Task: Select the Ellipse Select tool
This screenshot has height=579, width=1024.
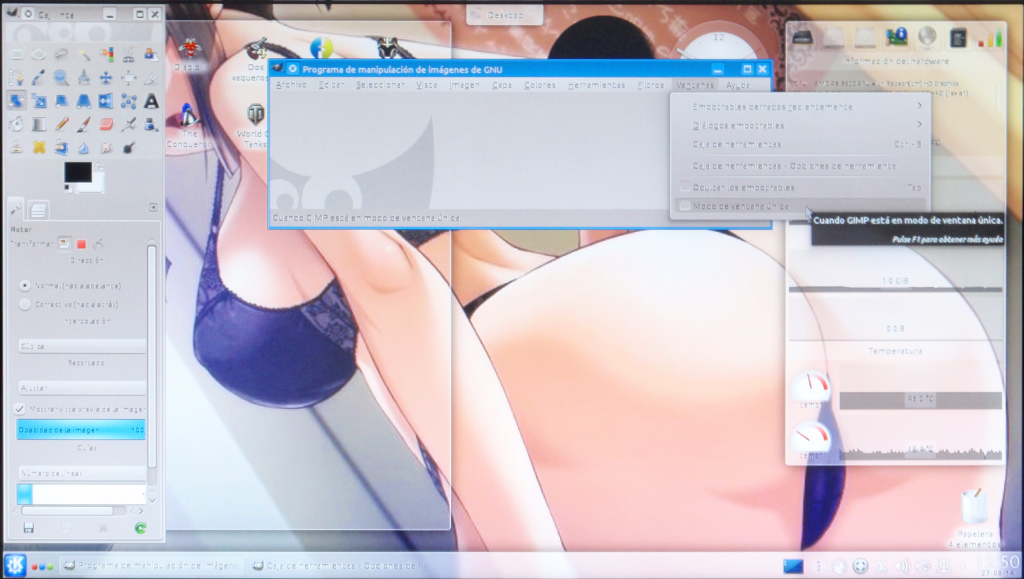Action: pyautogui.click(x=39, y=54)
